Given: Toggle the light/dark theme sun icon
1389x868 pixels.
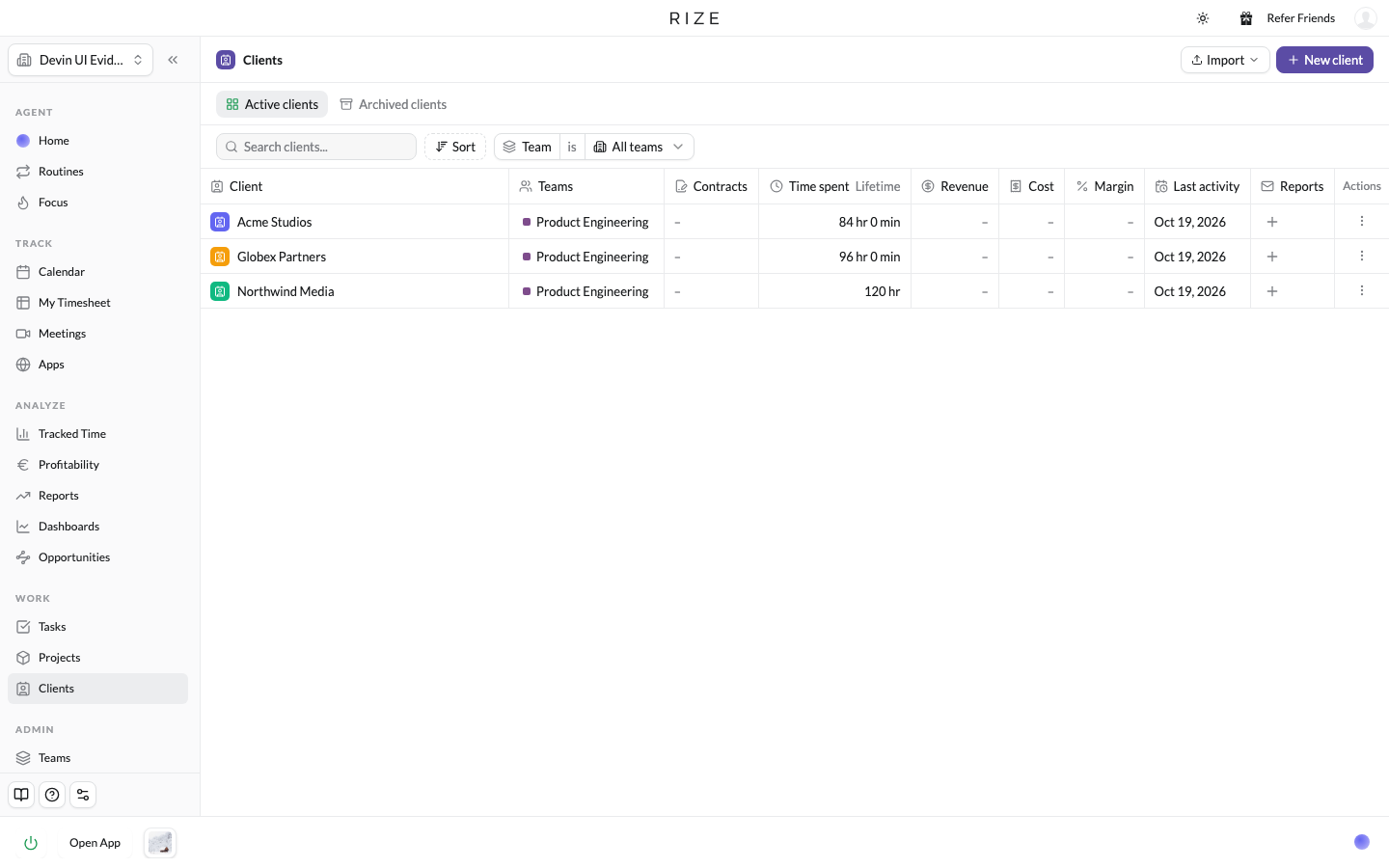Looking at the screenshot, I should pos(1203,18).
